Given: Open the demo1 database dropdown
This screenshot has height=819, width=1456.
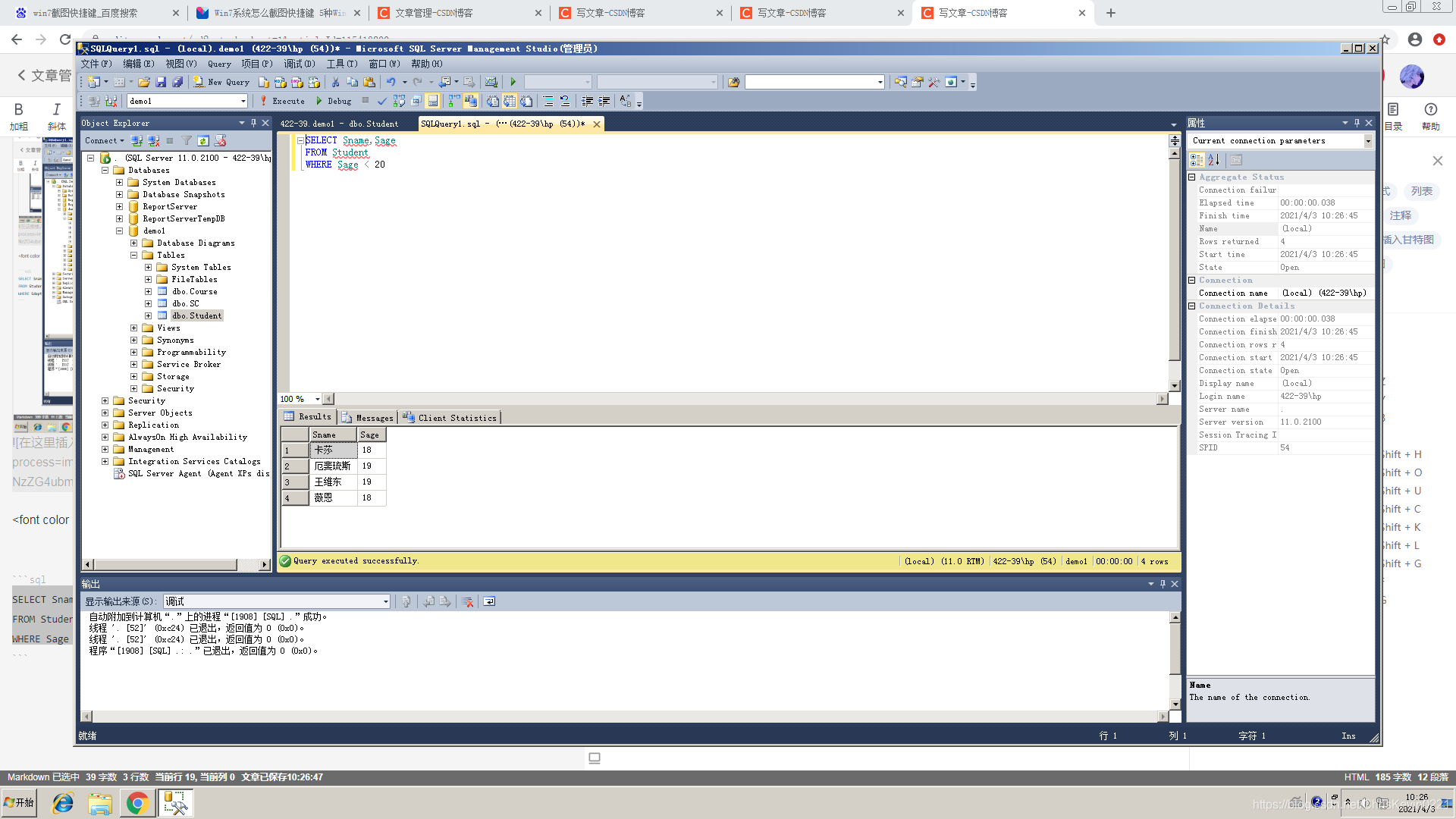Looking at the screenshot, I should coord(243,101).
